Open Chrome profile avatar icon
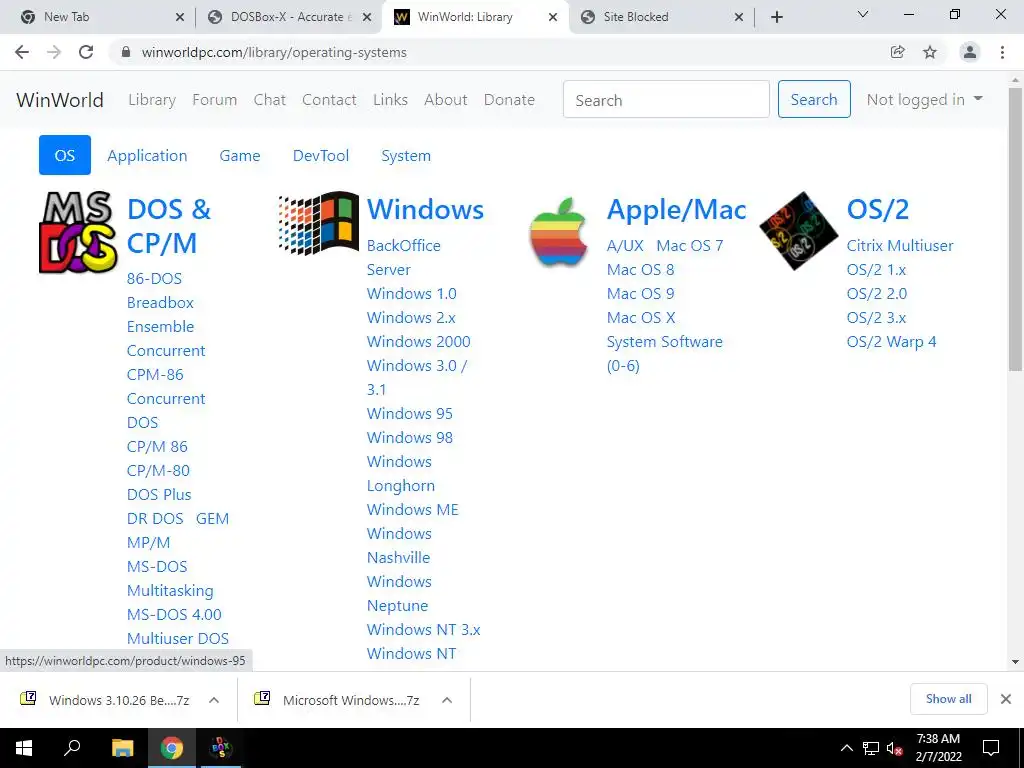 click(x=970, y=52)
